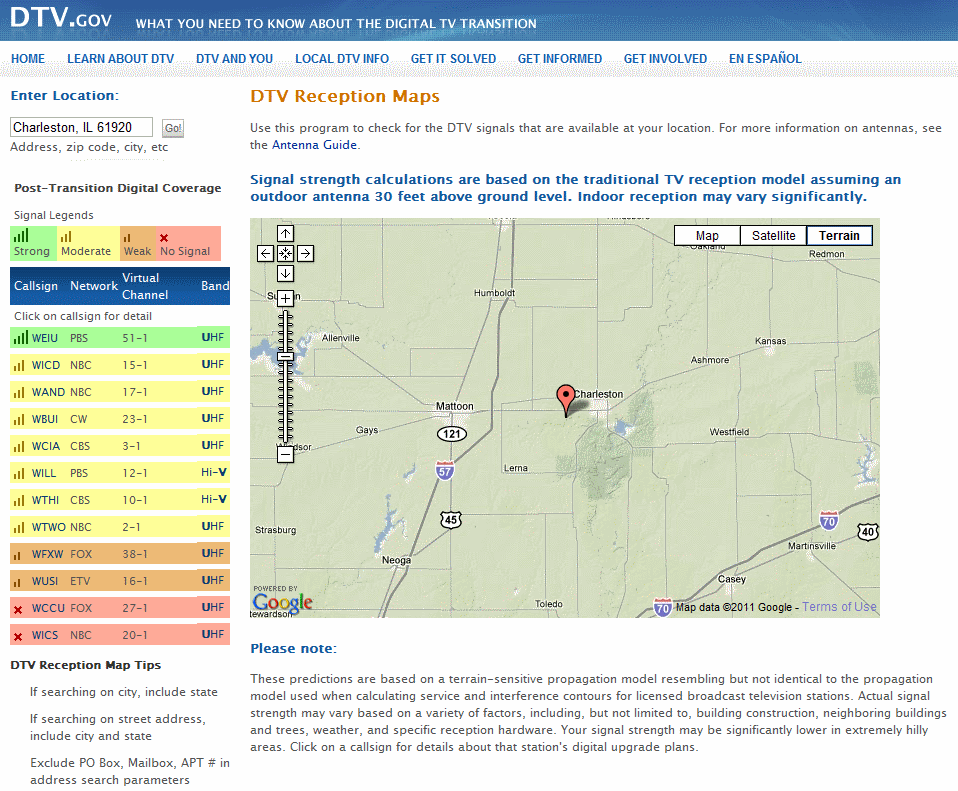The height and width of the screenshot is (791, 958).
Task: Pan the map left with arrow button
Action: tap(265, 253)
